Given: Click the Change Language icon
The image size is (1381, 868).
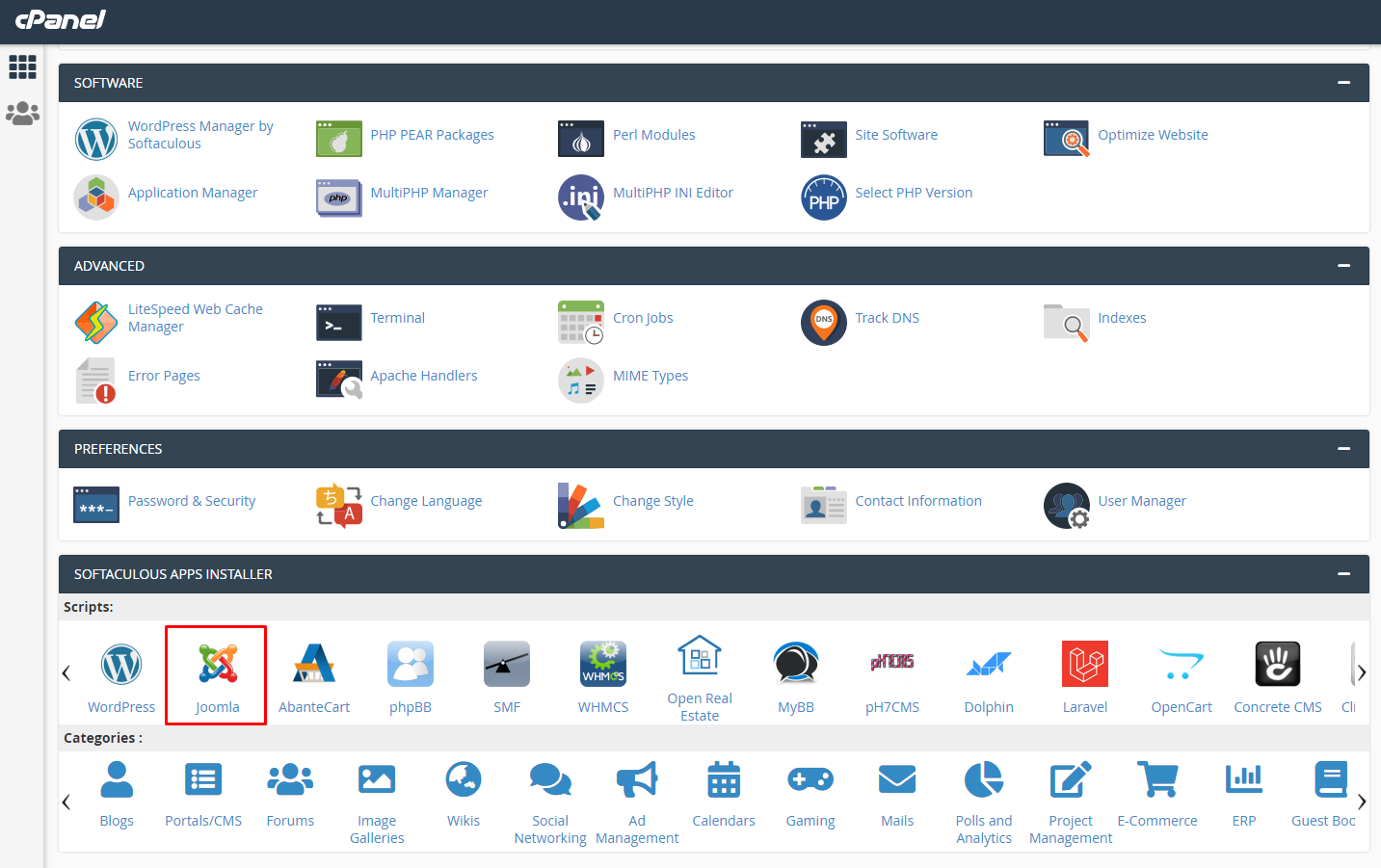Looking at the screenshot, I should point(339,506).
